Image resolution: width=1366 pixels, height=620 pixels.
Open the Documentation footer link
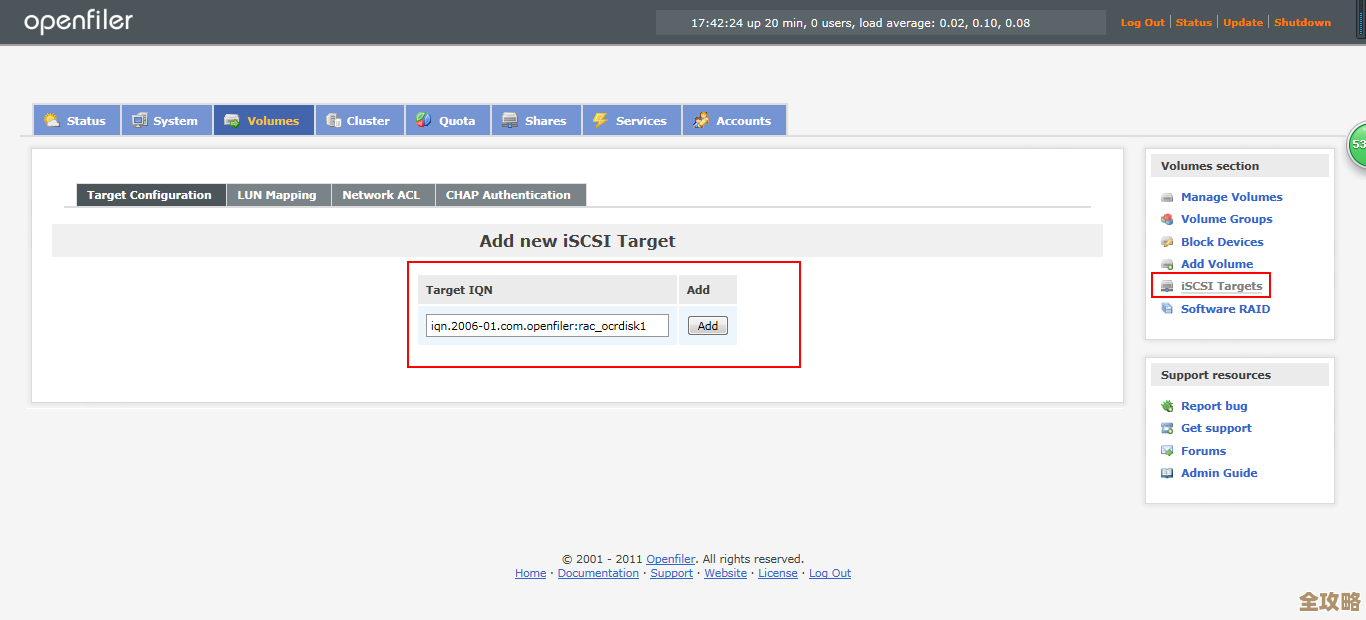click(598, 572)
